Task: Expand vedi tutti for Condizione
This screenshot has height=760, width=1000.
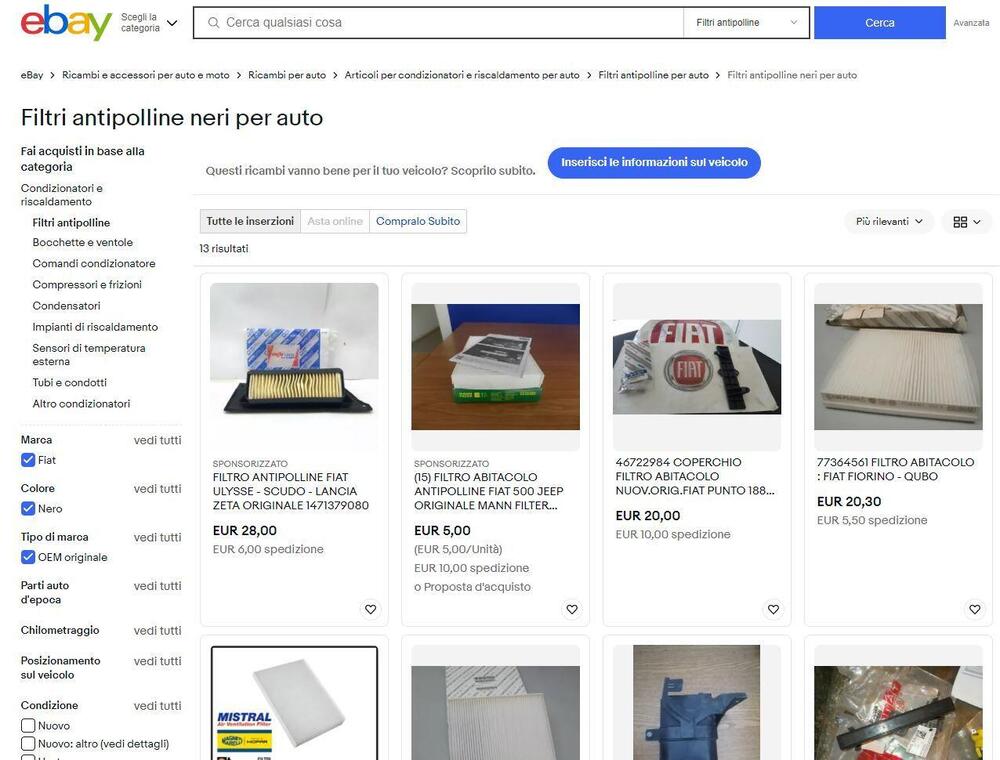Action: (x=158, y=706)
